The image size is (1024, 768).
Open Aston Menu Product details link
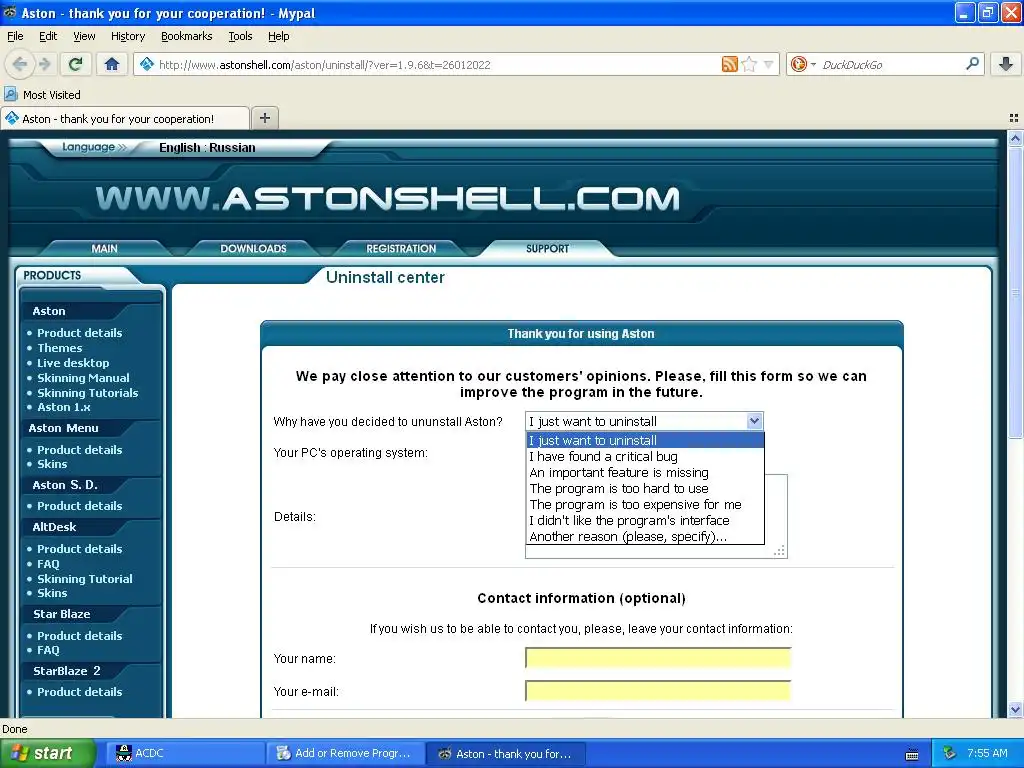click(80, 450)
